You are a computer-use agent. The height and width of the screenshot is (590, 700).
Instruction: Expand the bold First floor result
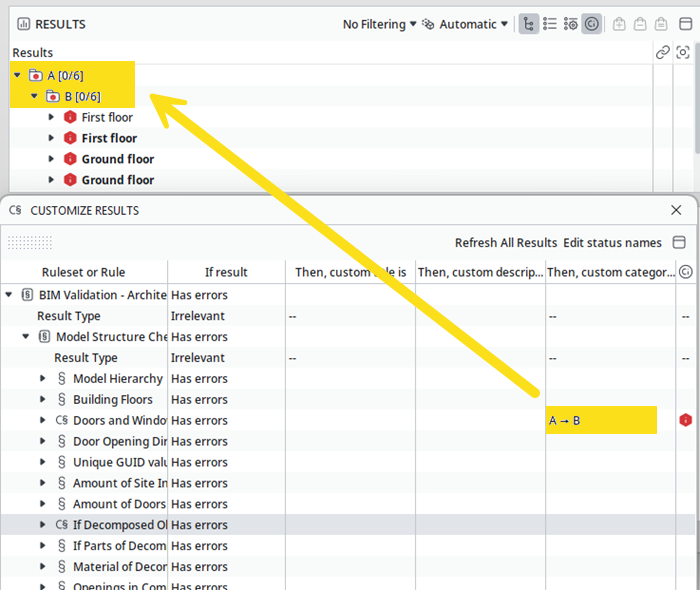click(x=51, y=138)
